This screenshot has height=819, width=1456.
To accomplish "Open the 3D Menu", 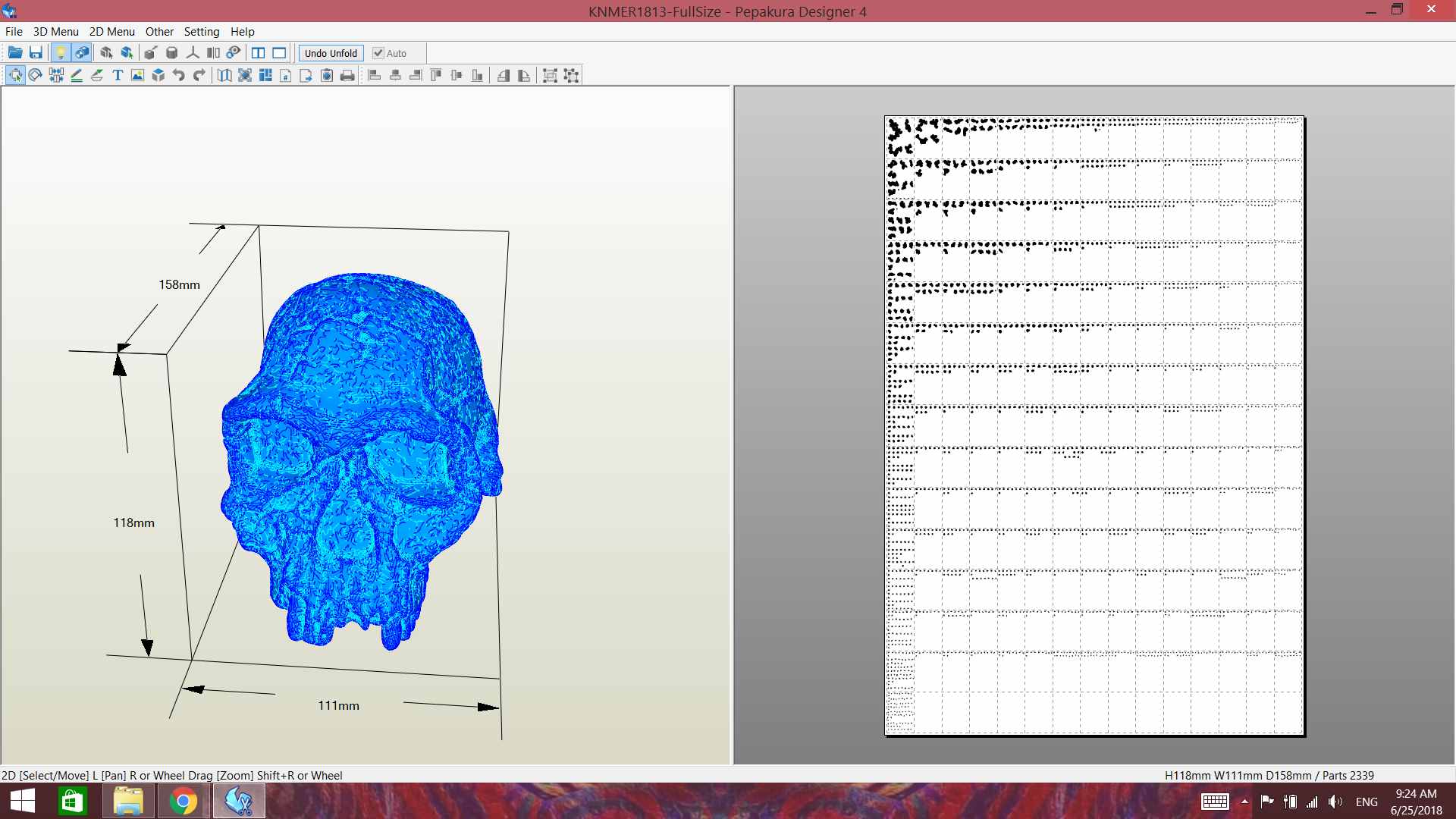I will pos(56,32).
